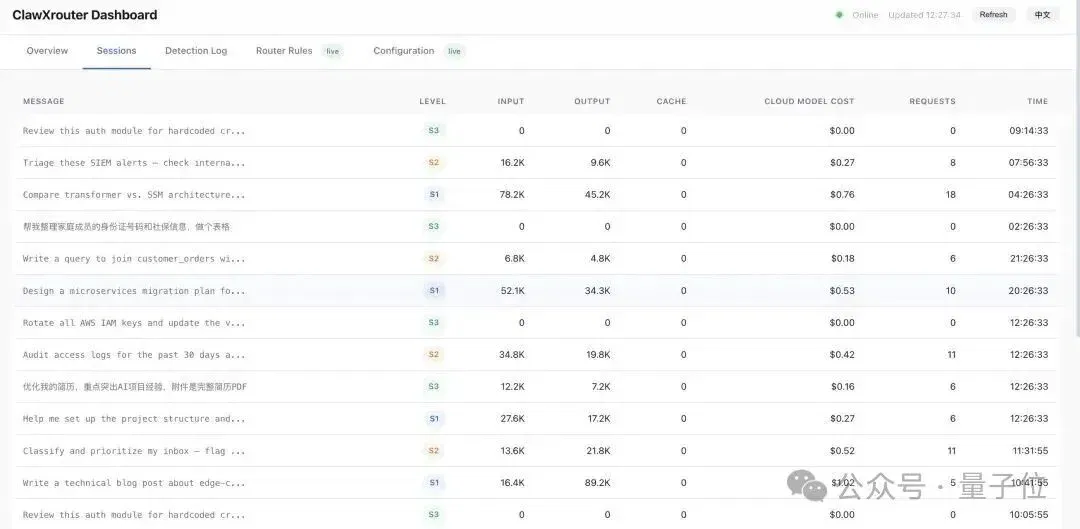Click the $0.76 cloud model cost value
The image size is (1080, 529).
pyautogui.click(x=842, y=195)
